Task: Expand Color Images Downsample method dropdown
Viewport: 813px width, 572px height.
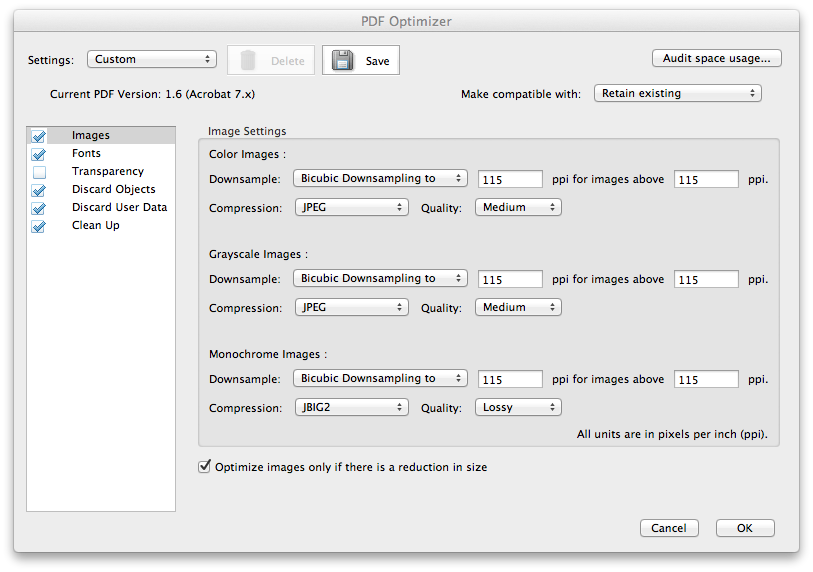Action: [x=380, y=178]
